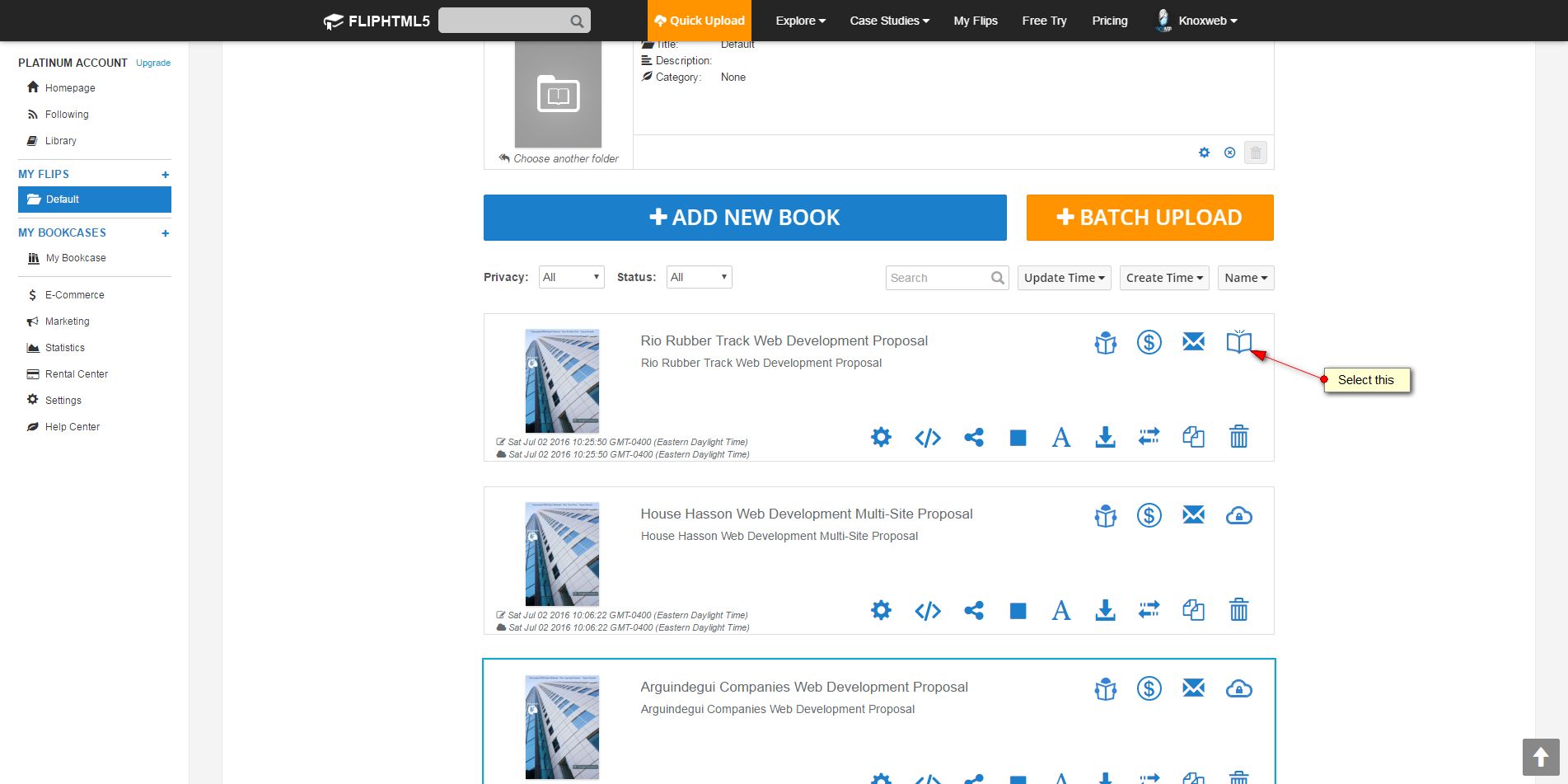Open the Status filter dropdown
The height and width of the screenshot is (784, 1568).
point(699,277)
